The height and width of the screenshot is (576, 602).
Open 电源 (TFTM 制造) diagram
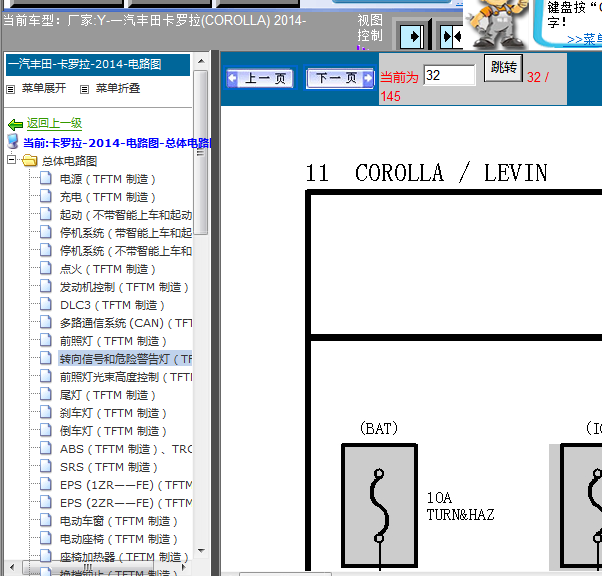pyautogui.click(x=108, y=179)
